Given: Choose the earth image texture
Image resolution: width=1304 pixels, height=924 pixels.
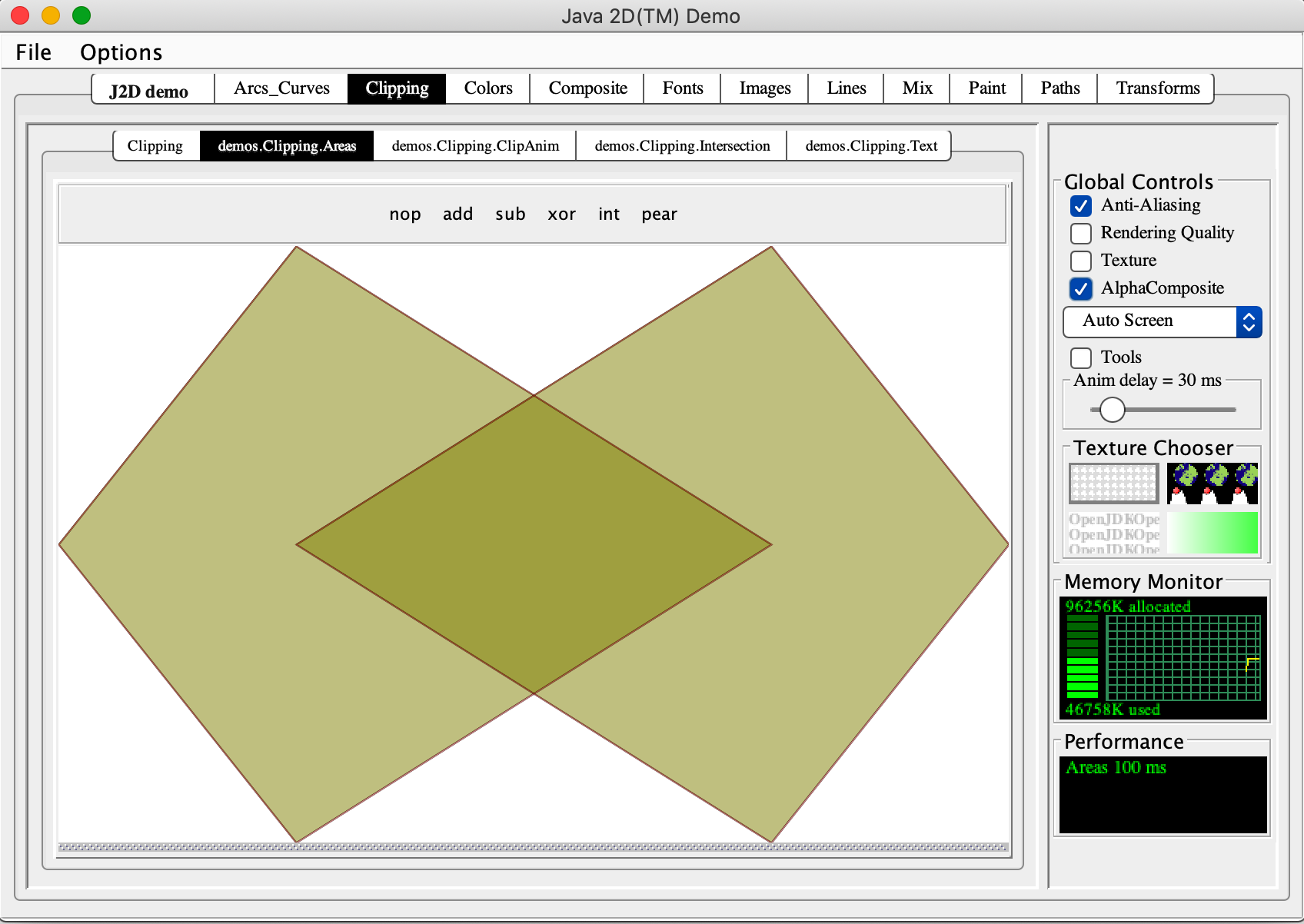Looking at the screenshot, I should pyautogui.click(x=1212, y=484).
